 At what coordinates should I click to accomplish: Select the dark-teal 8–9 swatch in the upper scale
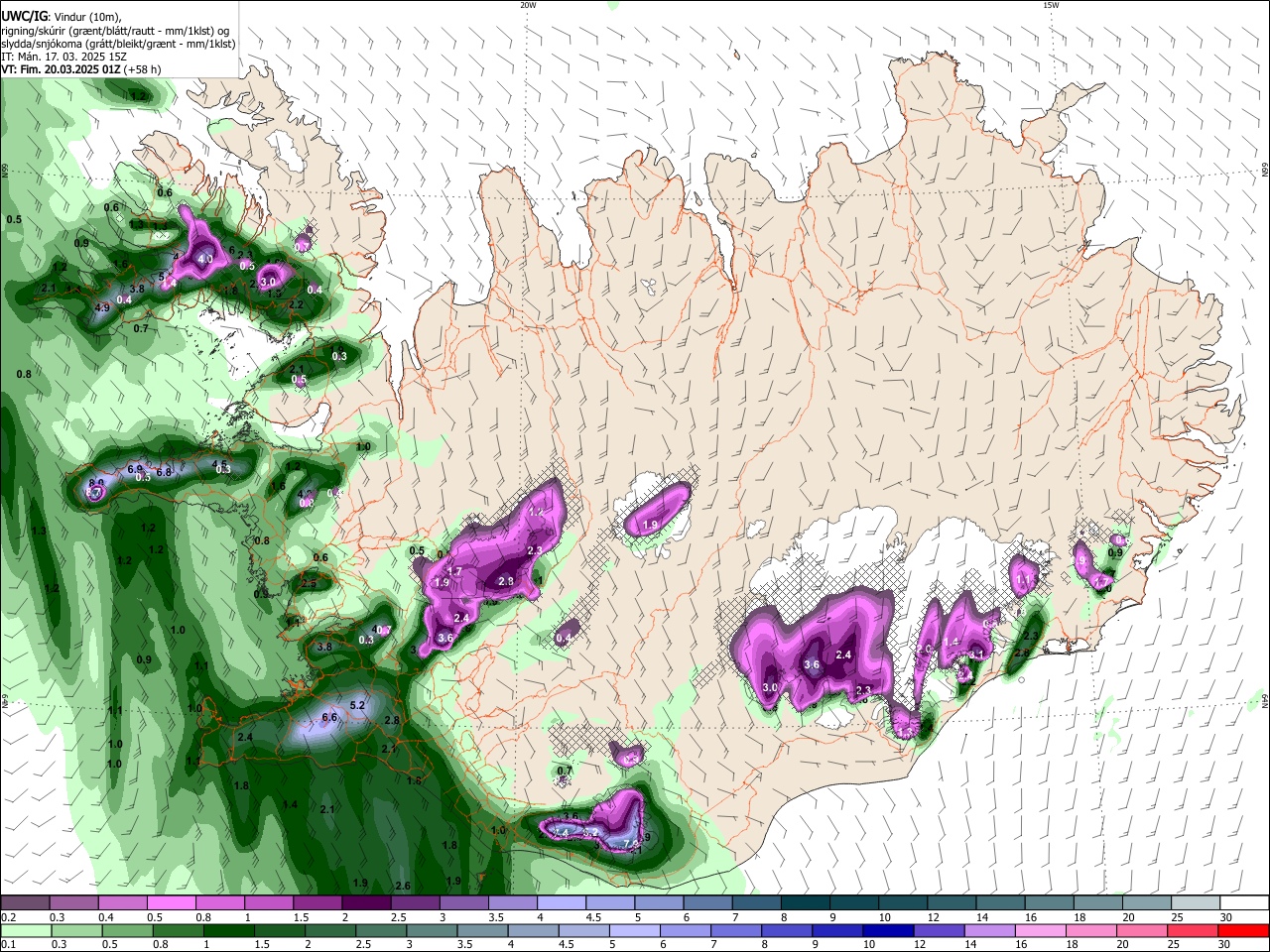click(x=805, y=903)
